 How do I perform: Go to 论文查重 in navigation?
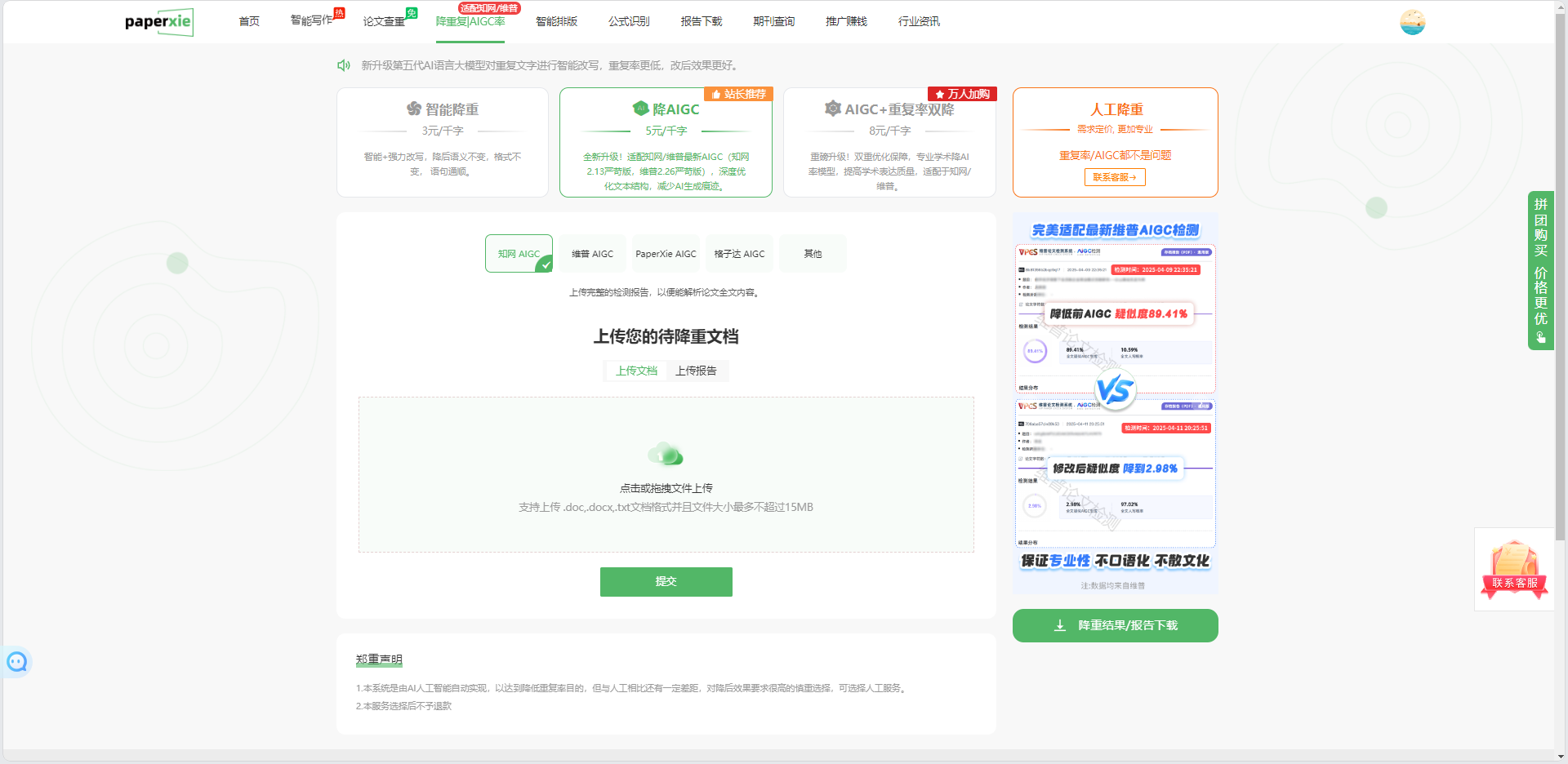point(384,21)
